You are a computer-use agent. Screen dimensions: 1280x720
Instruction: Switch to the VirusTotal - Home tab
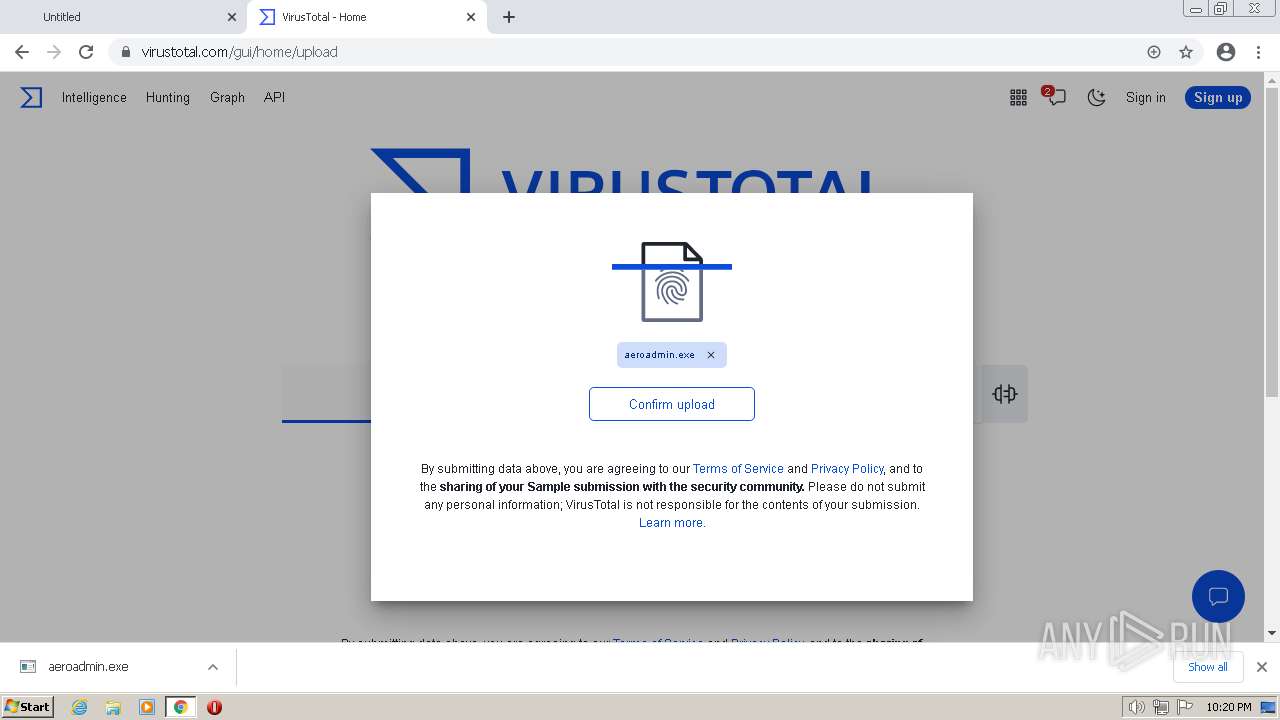coord(367,17)
